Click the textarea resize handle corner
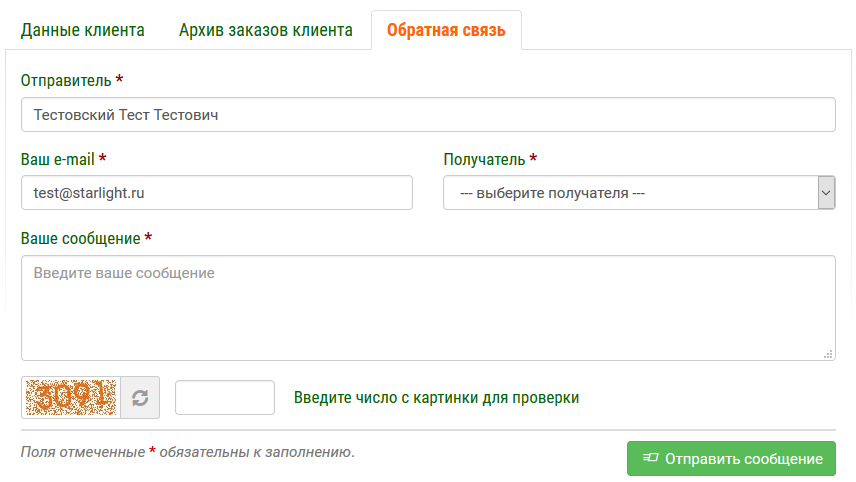The image size is (856, 482). (828, 354)
